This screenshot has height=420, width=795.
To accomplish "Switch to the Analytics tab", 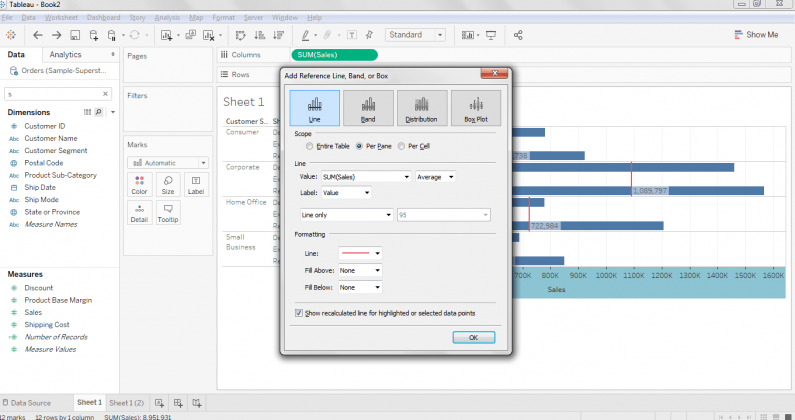I will point(65,54).
